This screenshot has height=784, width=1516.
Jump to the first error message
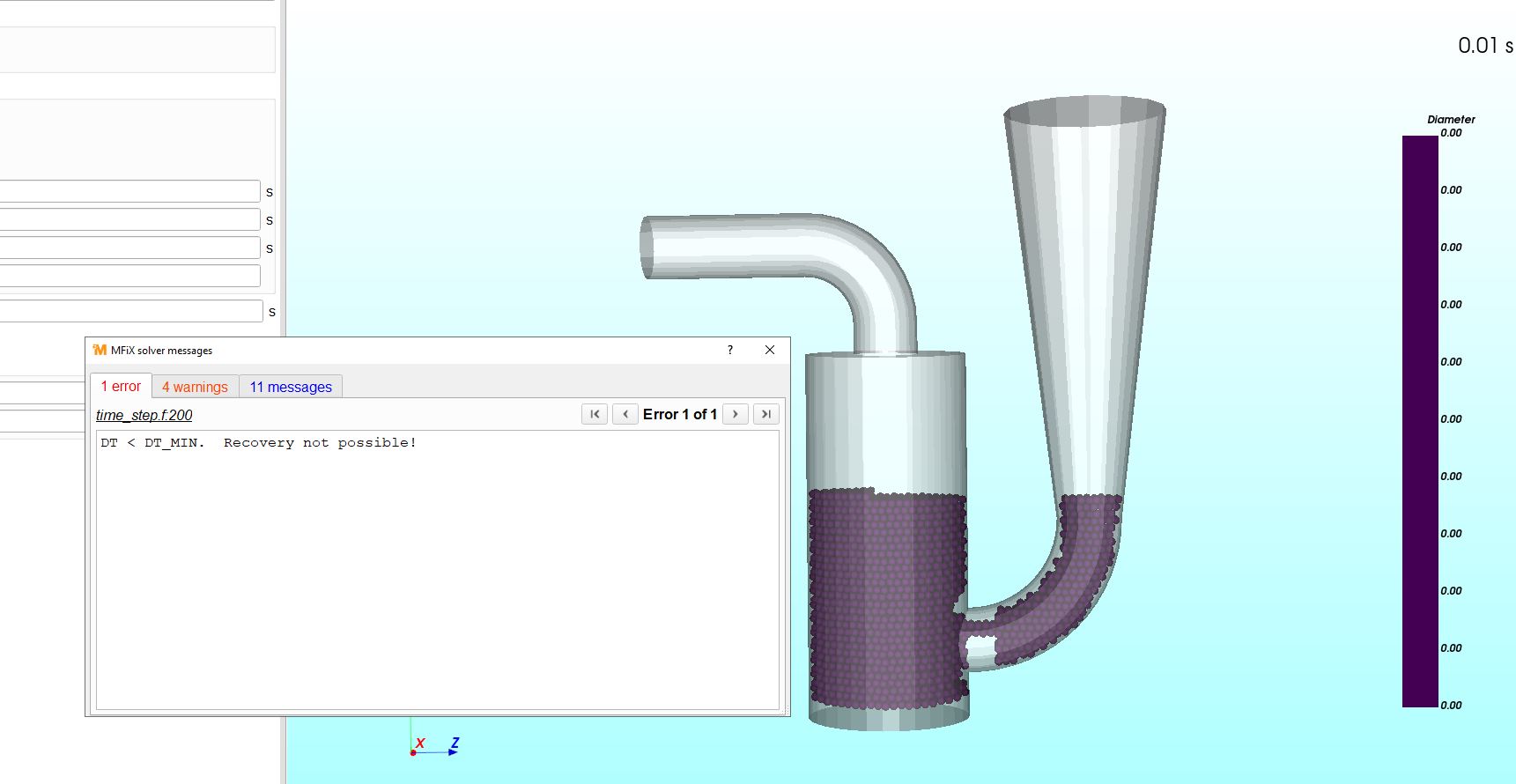pyautogui.click(x=595, y=414)
